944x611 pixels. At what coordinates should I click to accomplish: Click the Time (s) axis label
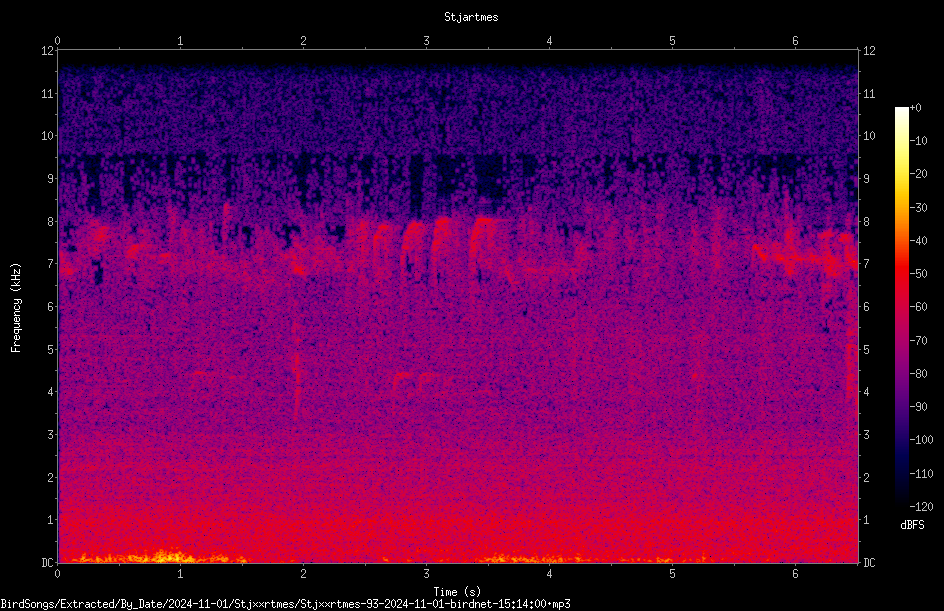pyautogui.click(x=458, y=592)
